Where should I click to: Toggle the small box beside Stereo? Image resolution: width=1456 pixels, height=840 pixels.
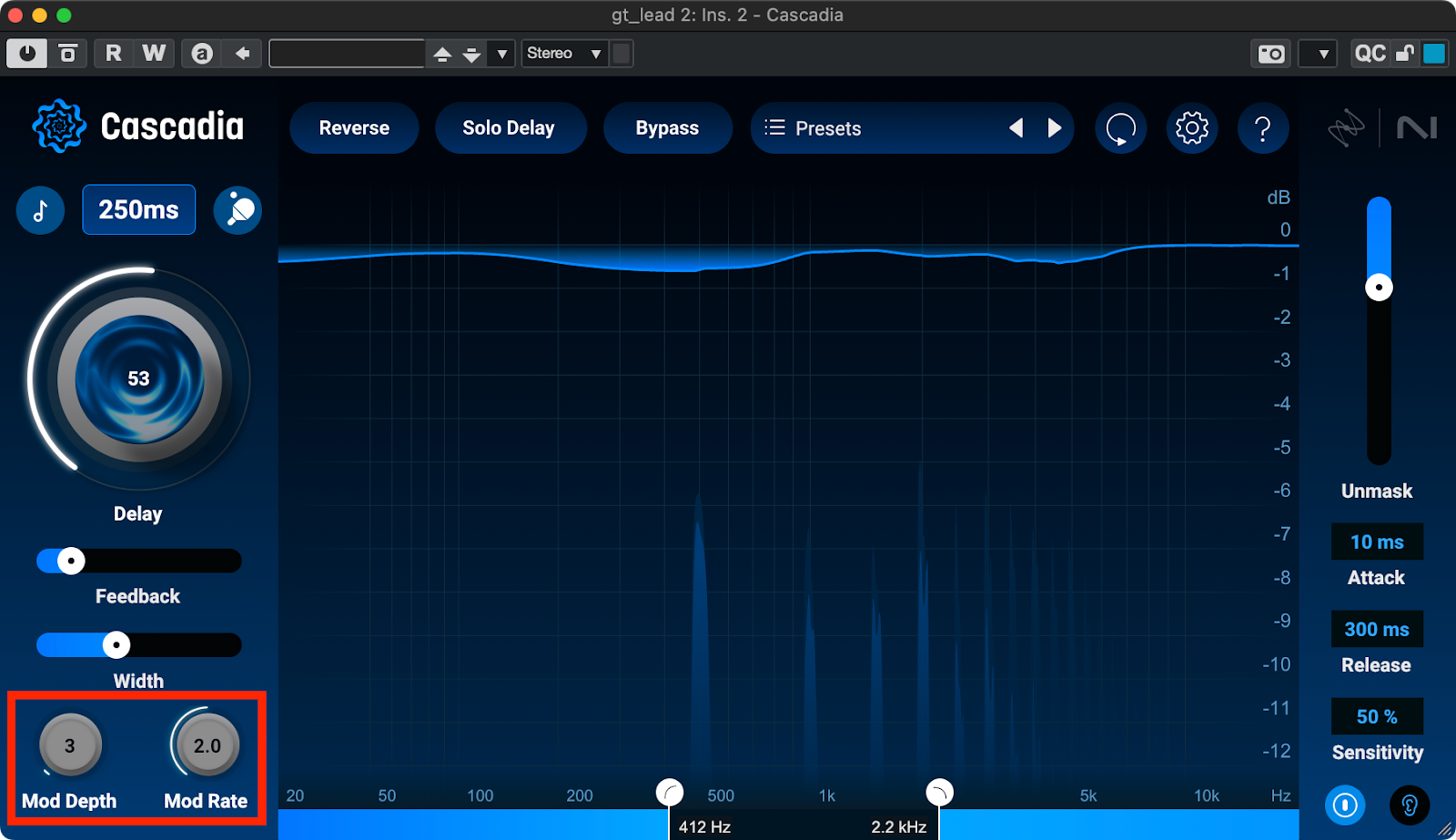pos(622,54)
